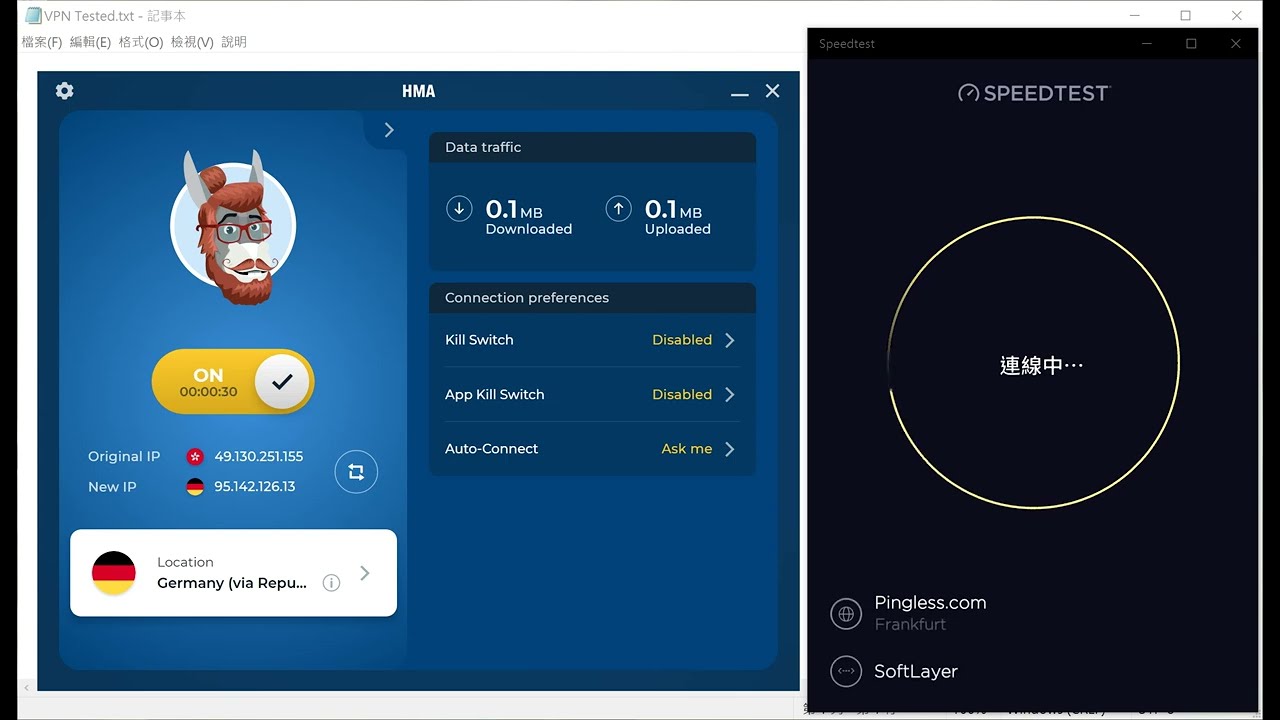Click the Pingless.com server globe icon
This screenshot has height=720, width=1280.
click(x=846, y=613)
